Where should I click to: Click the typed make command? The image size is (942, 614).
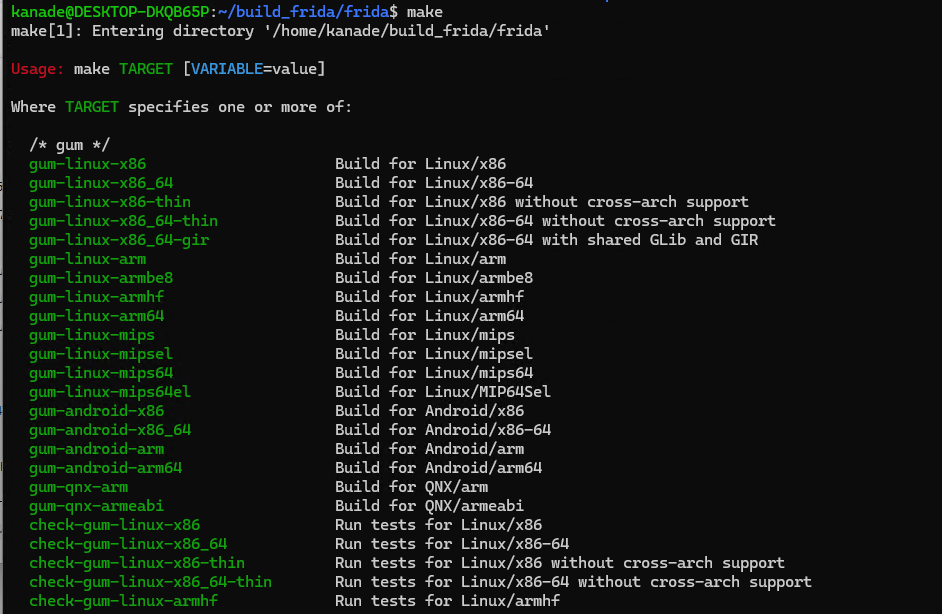pos(425,11)
